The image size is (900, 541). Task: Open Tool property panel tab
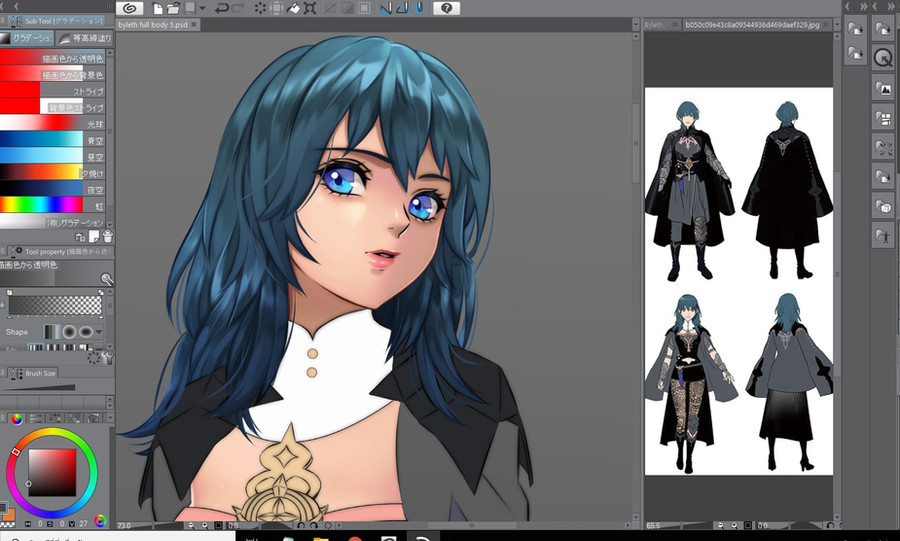(60, 251)
